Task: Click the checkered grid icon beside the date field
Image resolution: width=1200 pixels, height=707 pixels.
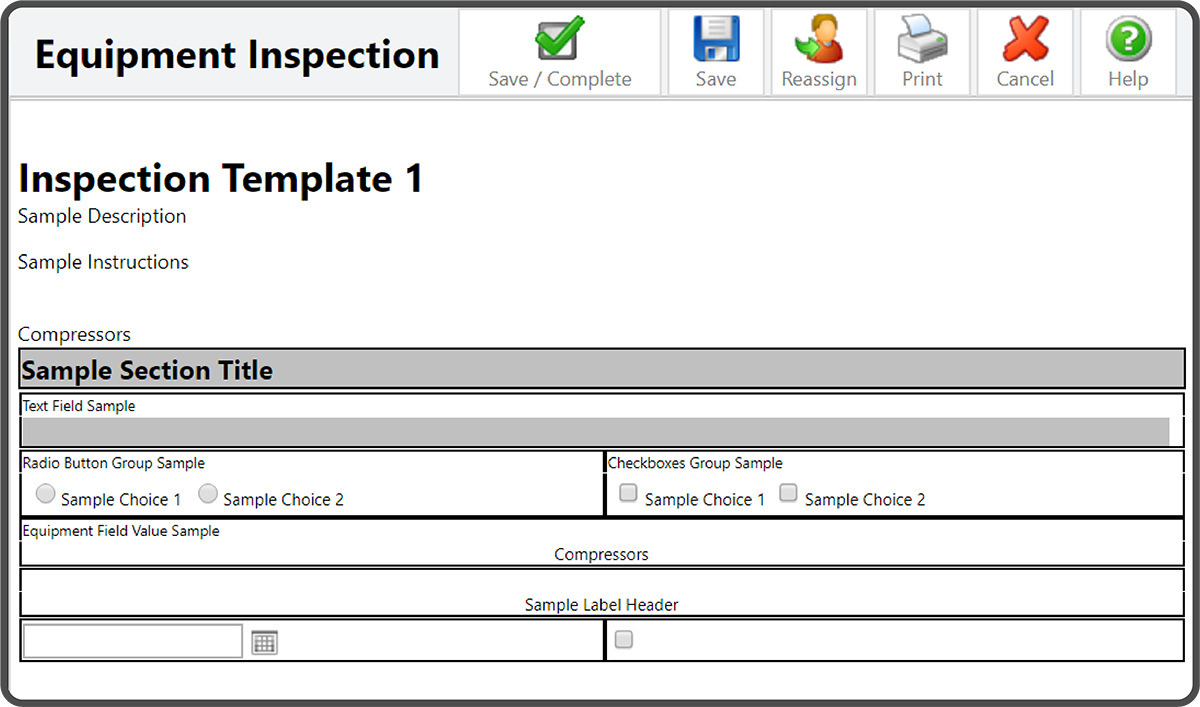Action: tap(263, 641)
